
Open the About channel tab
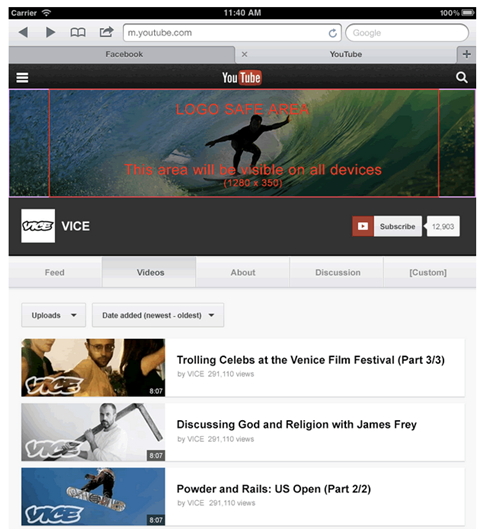(x=243, y=272)
